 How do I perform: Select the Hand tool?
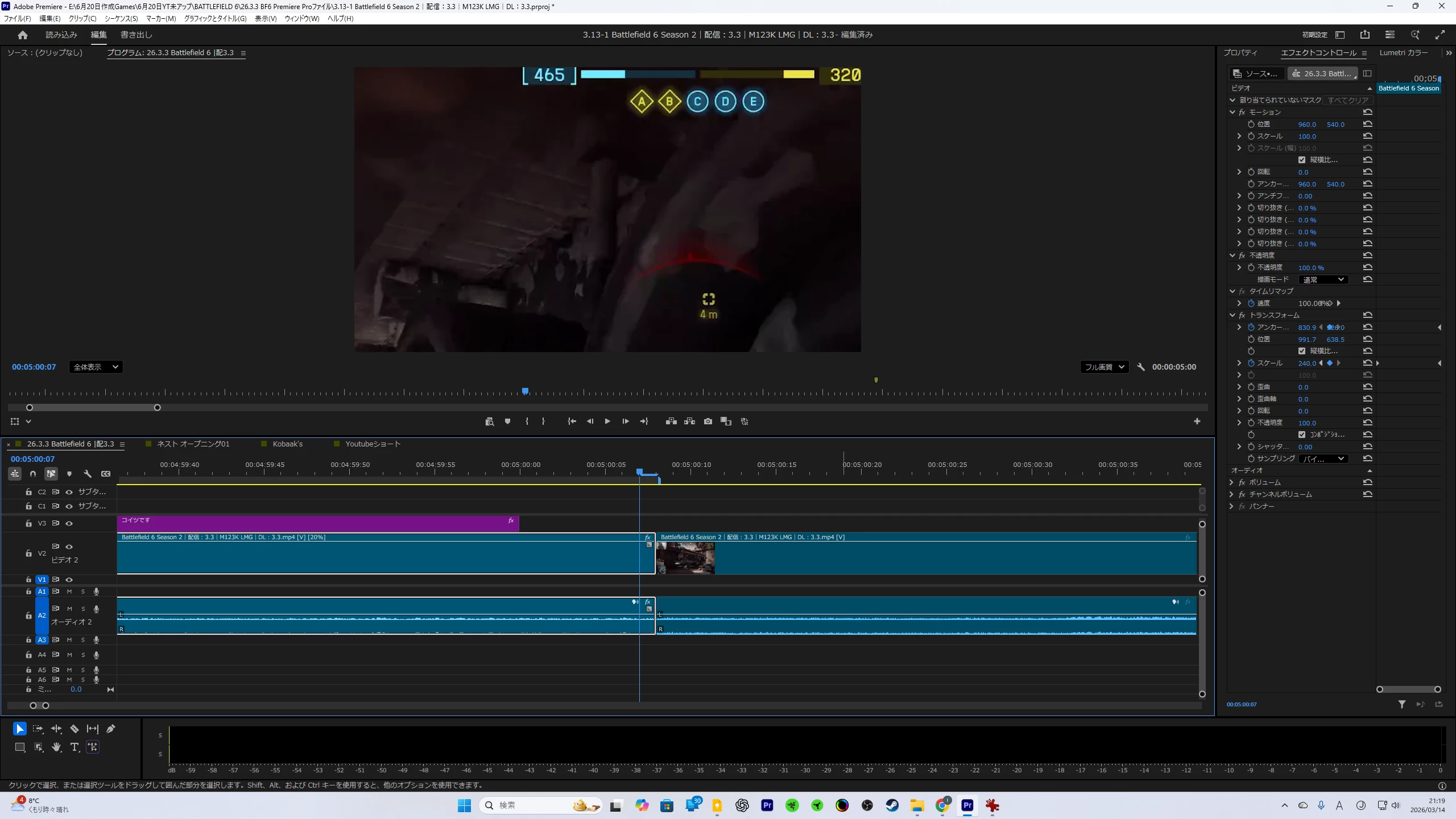[x=56, y=747]
